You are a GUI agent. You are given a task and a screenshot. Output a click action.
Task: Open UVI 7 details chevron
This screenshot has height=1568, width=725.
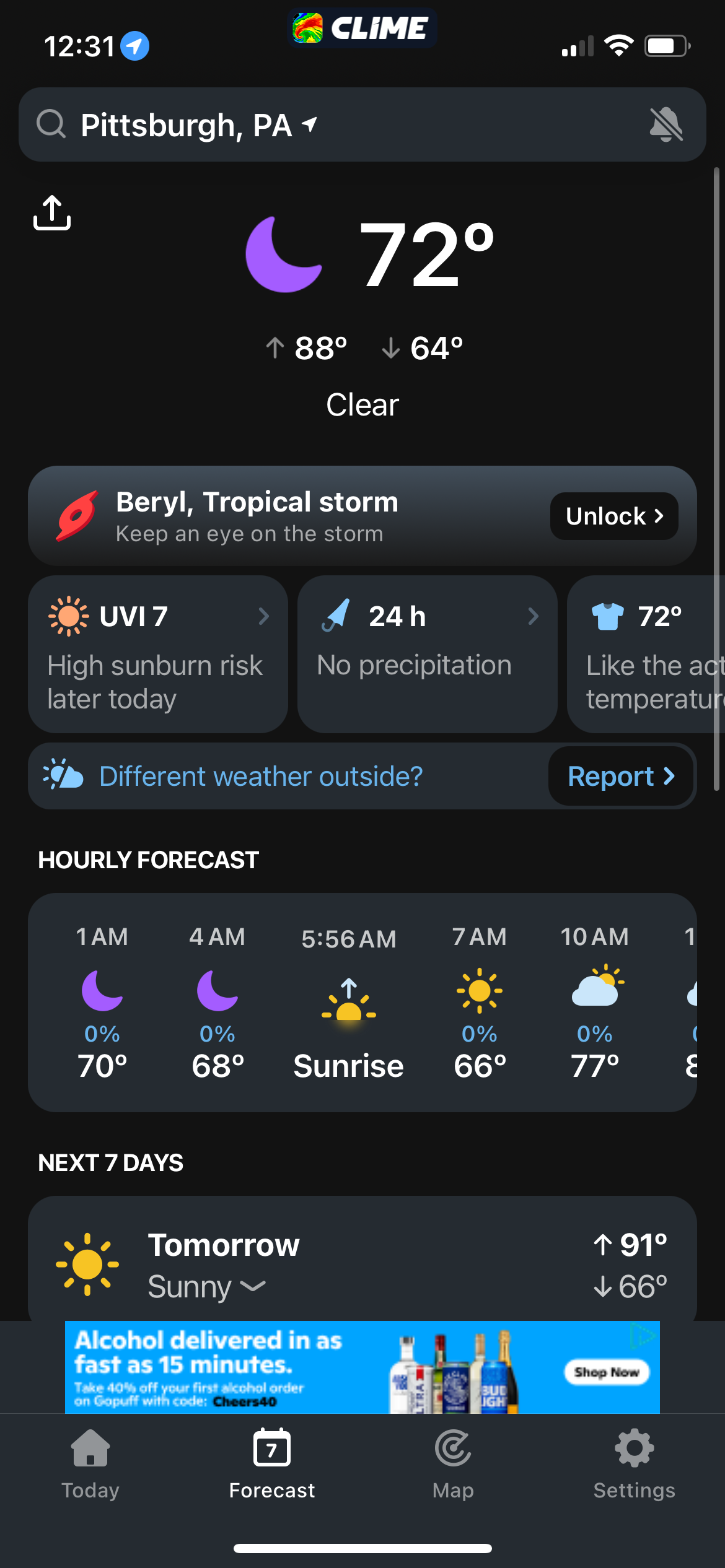[264, 616]
